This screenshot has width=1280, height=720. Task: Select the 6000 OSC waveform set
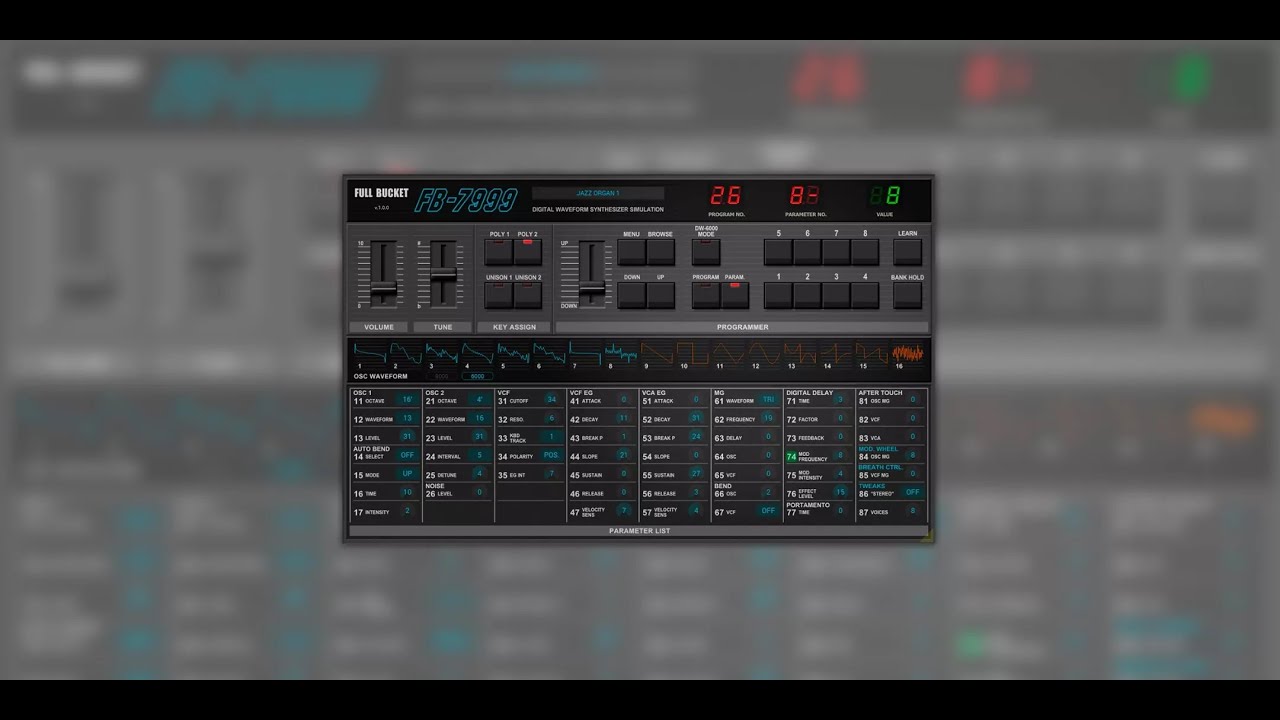click(x=477, y=376)
